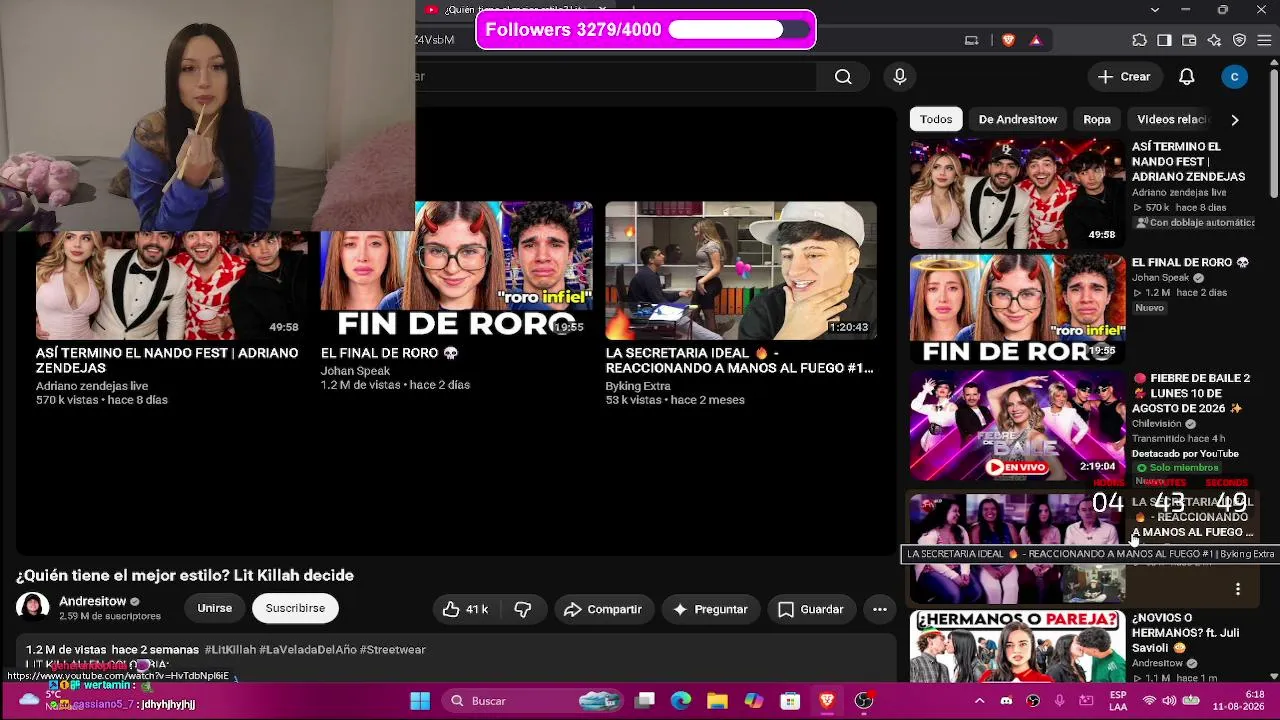This screenshot has width=1280, height=720.
Task: Open the Fiebre de Baile 2 live thumbnail
Action: tap(1017, 426)
